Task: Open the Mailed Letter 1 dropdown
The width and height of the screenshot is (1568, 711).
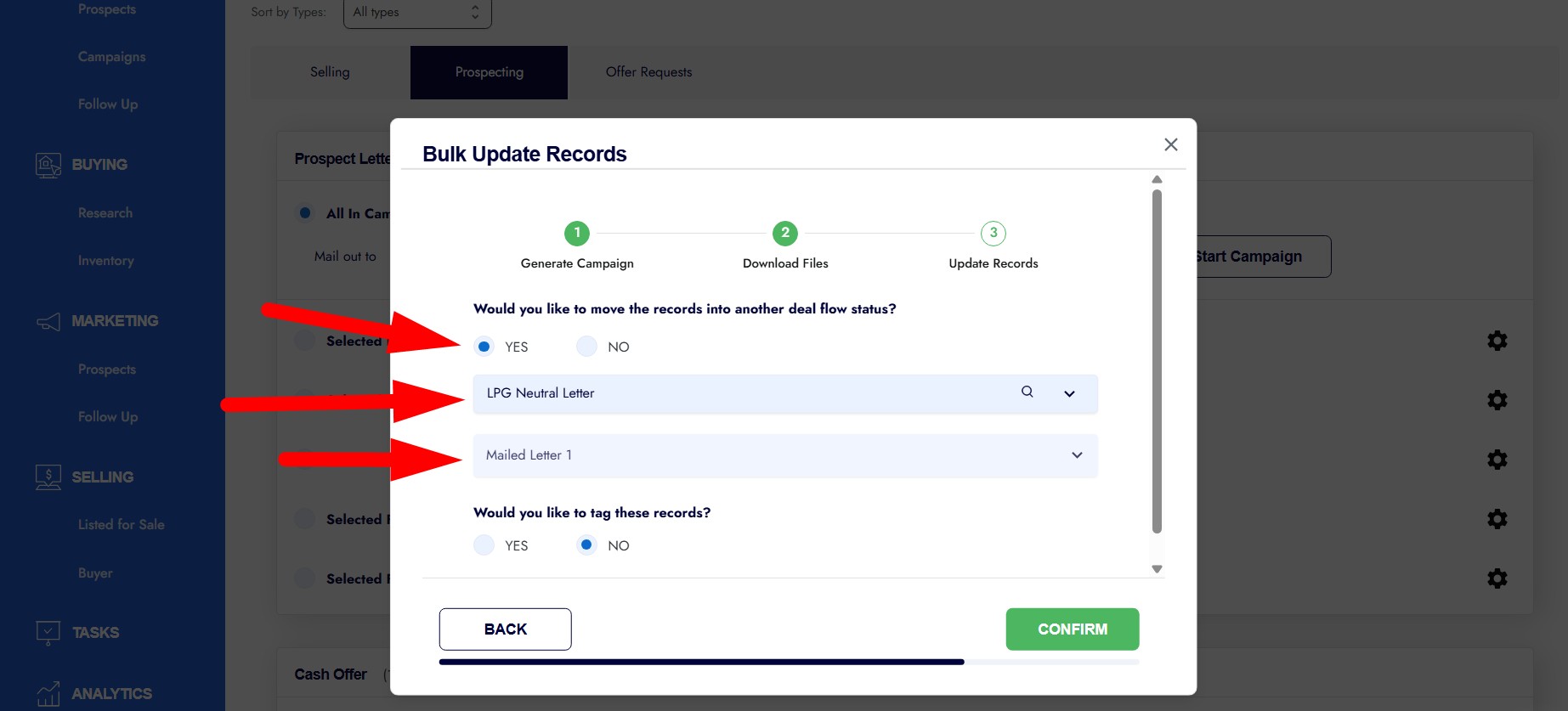Action: point(1076,455)
